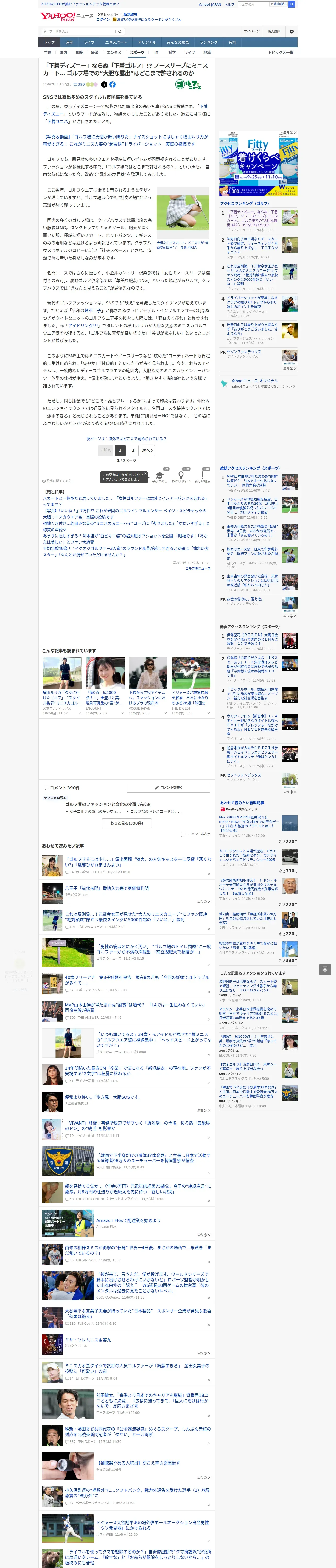This screenshot has height=1568, width=336.
Task: Click the web search button at top right
Action: pyautogui.click(x=292, y=4)
